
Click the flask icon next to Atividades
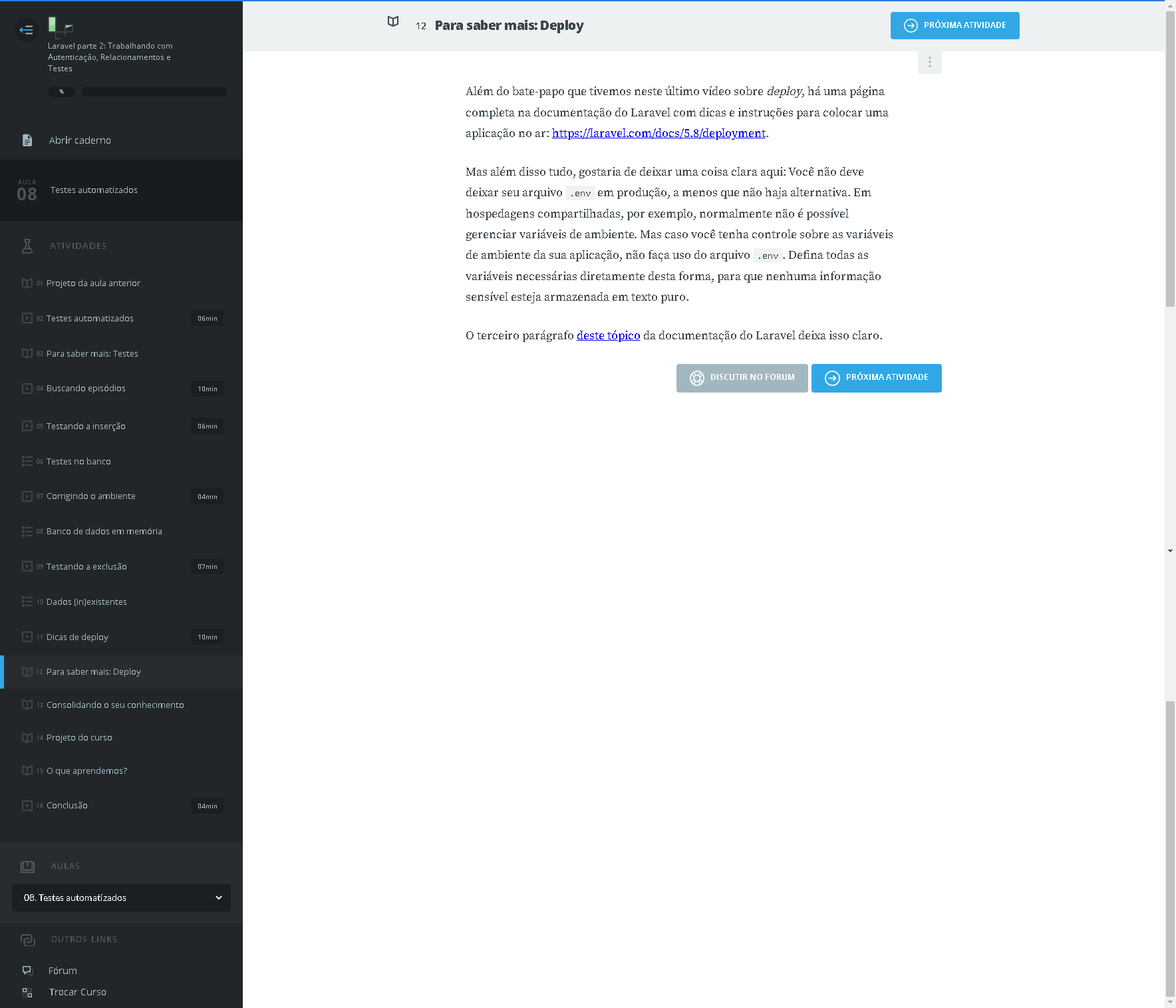click(x=27, y=246)
